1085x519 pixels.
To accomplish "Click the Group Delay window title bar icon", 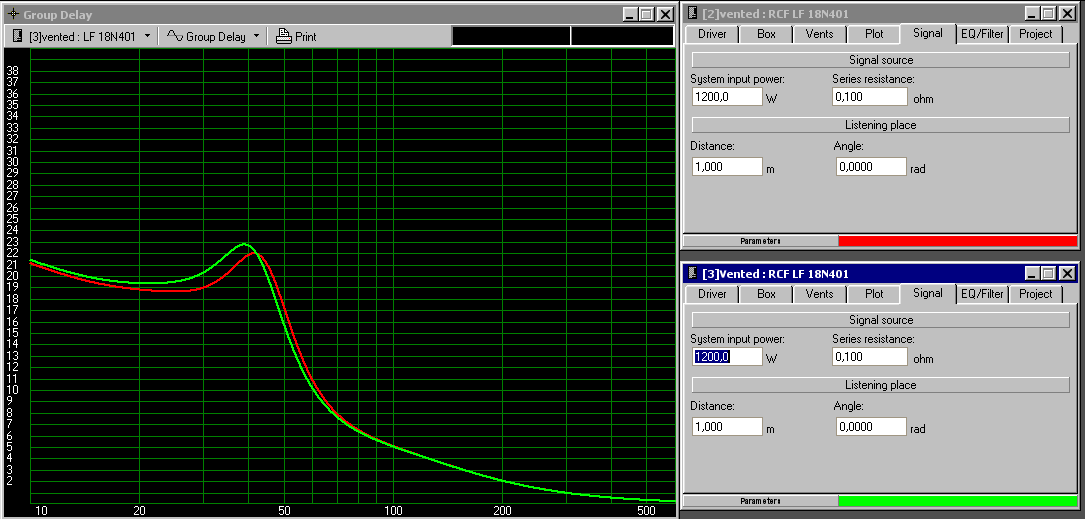I will point(13,14).
